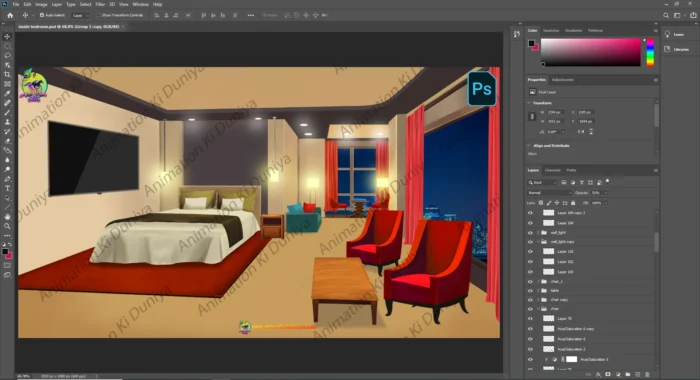Open the layer Kind filter dropdown
The height and width of the screenshot is (380, 700).
[x=542, y=183]
